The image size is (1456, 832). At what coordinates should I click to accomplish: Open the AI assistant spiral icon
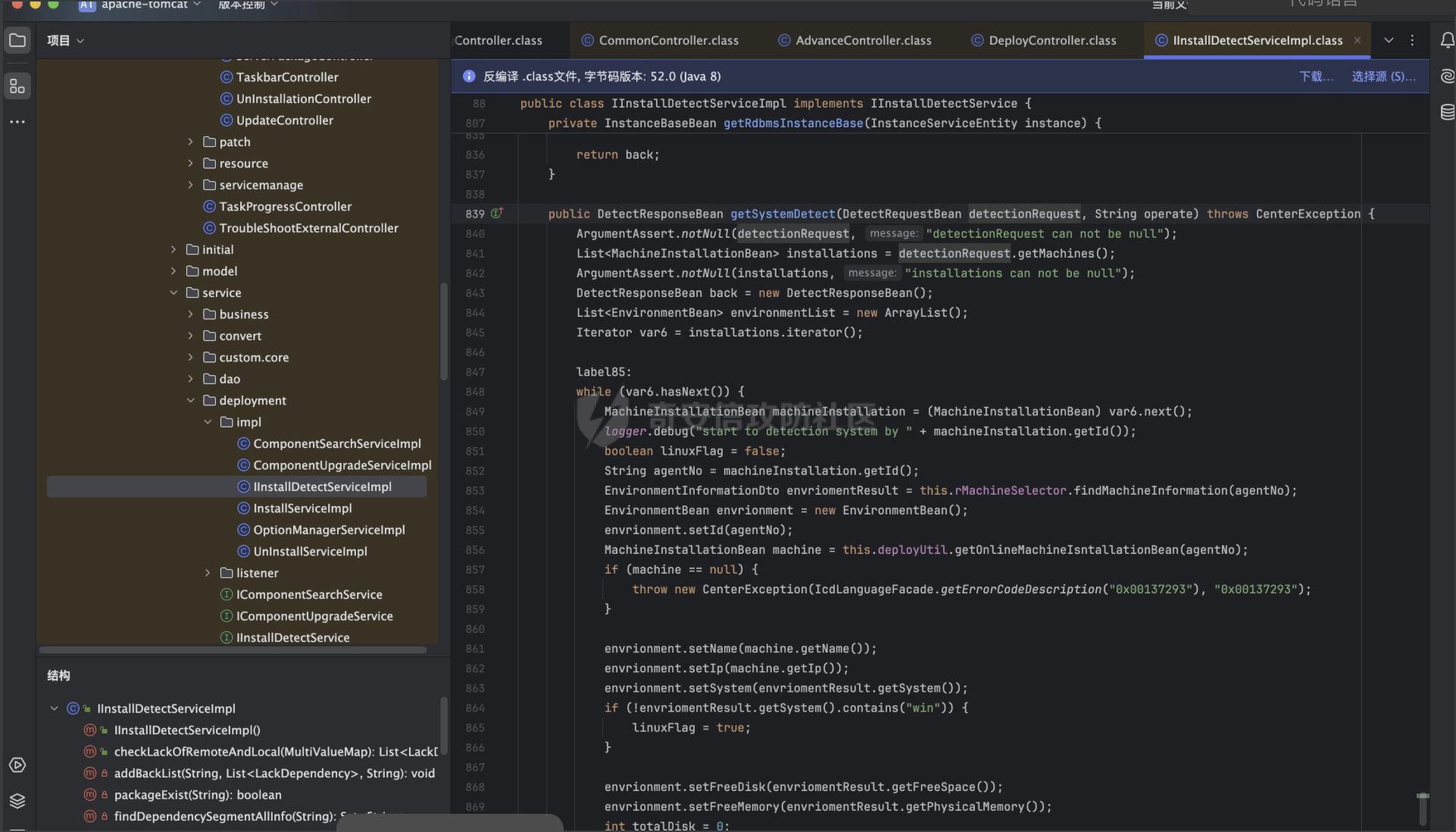click(1447, 76)
